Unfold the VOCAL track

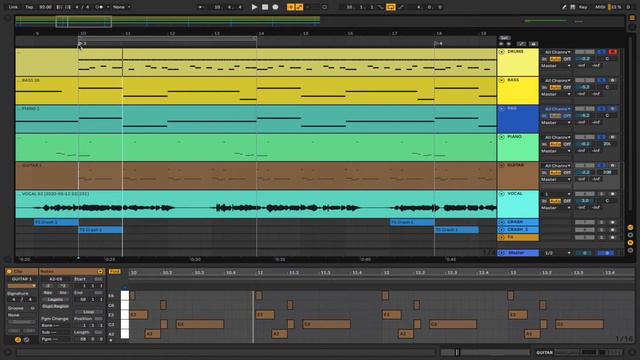pos(502,194)
